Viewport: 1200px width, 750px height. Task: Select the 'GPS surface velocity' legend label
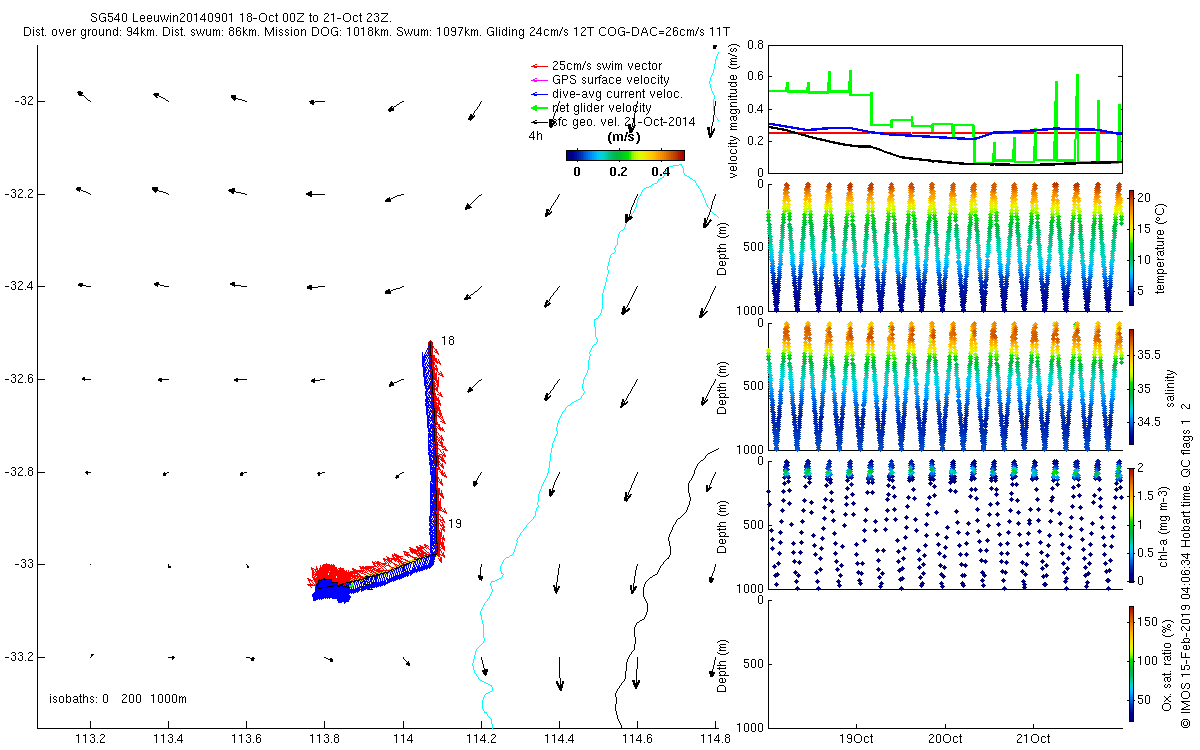(611, 80)
